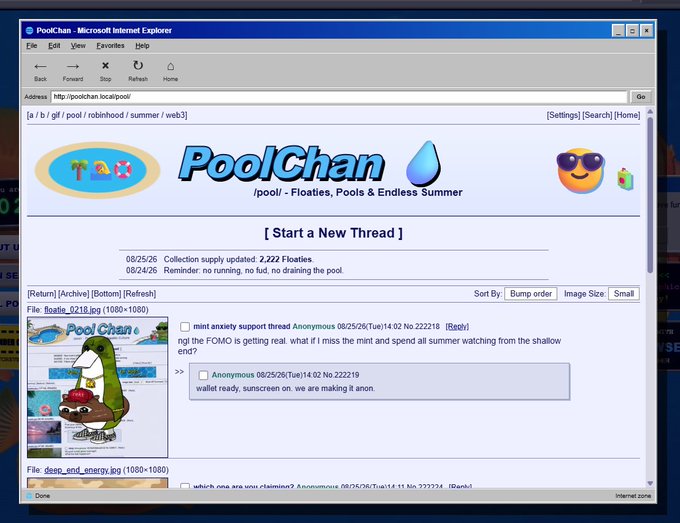
Task: Open the Image Size Small dropdown
Action: tap(624, 294)
